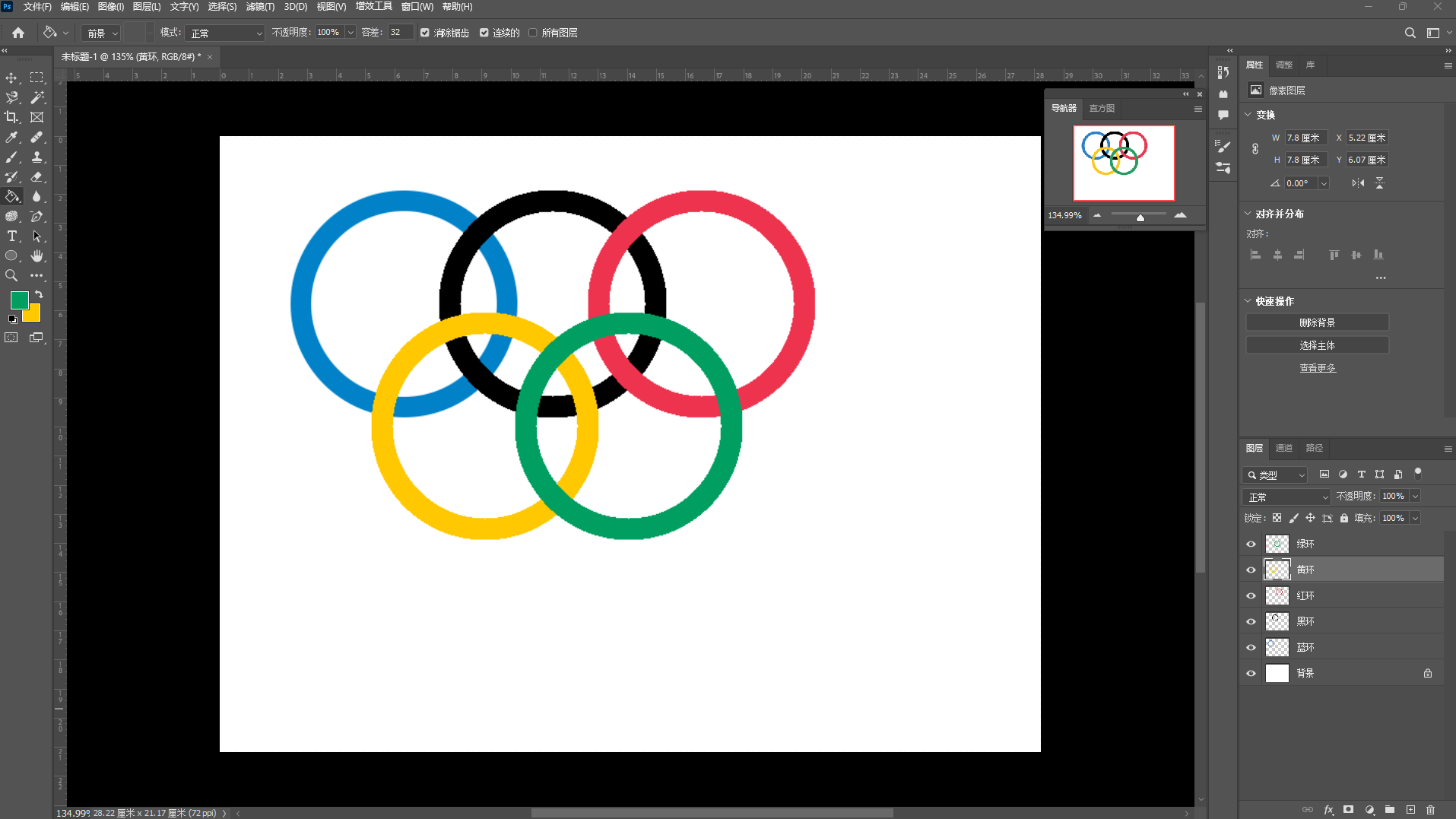Viewport: 1456px width, 819px height.
Task: Open layer filter 类型 dropdown
Action: pos(1275,475)
